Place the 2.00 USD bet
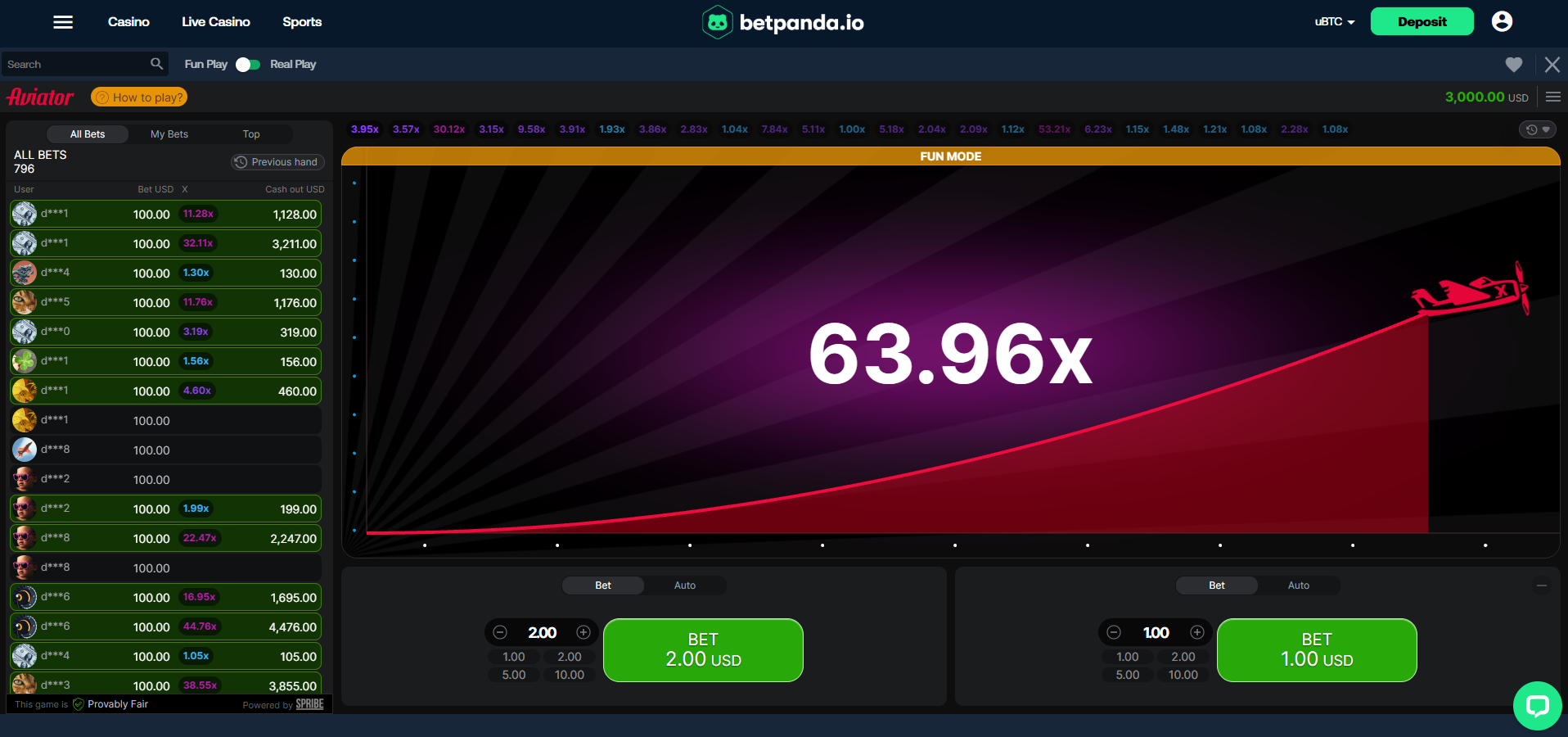 point(703,650)
